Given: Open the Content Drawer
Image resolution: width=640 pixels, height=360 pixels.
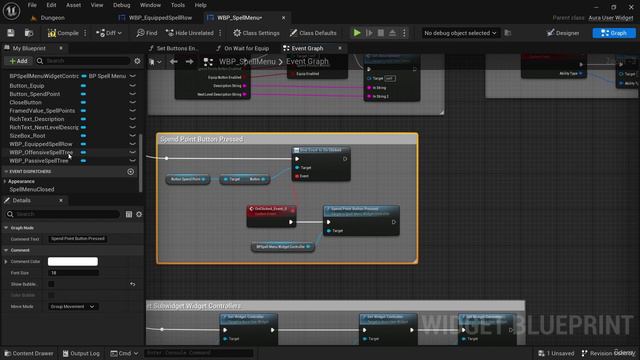Looking at the screenshot, I should click(29, 353).
